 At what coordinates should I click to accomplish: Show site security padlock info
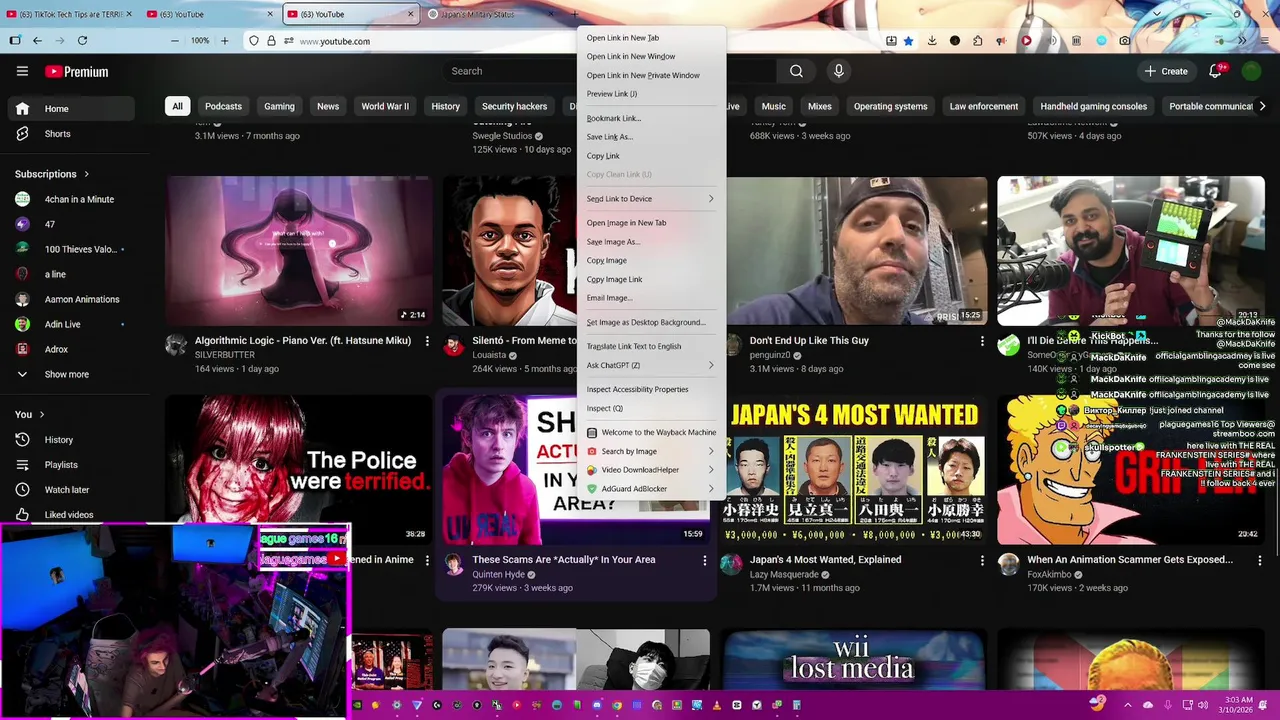click(271, 41)
